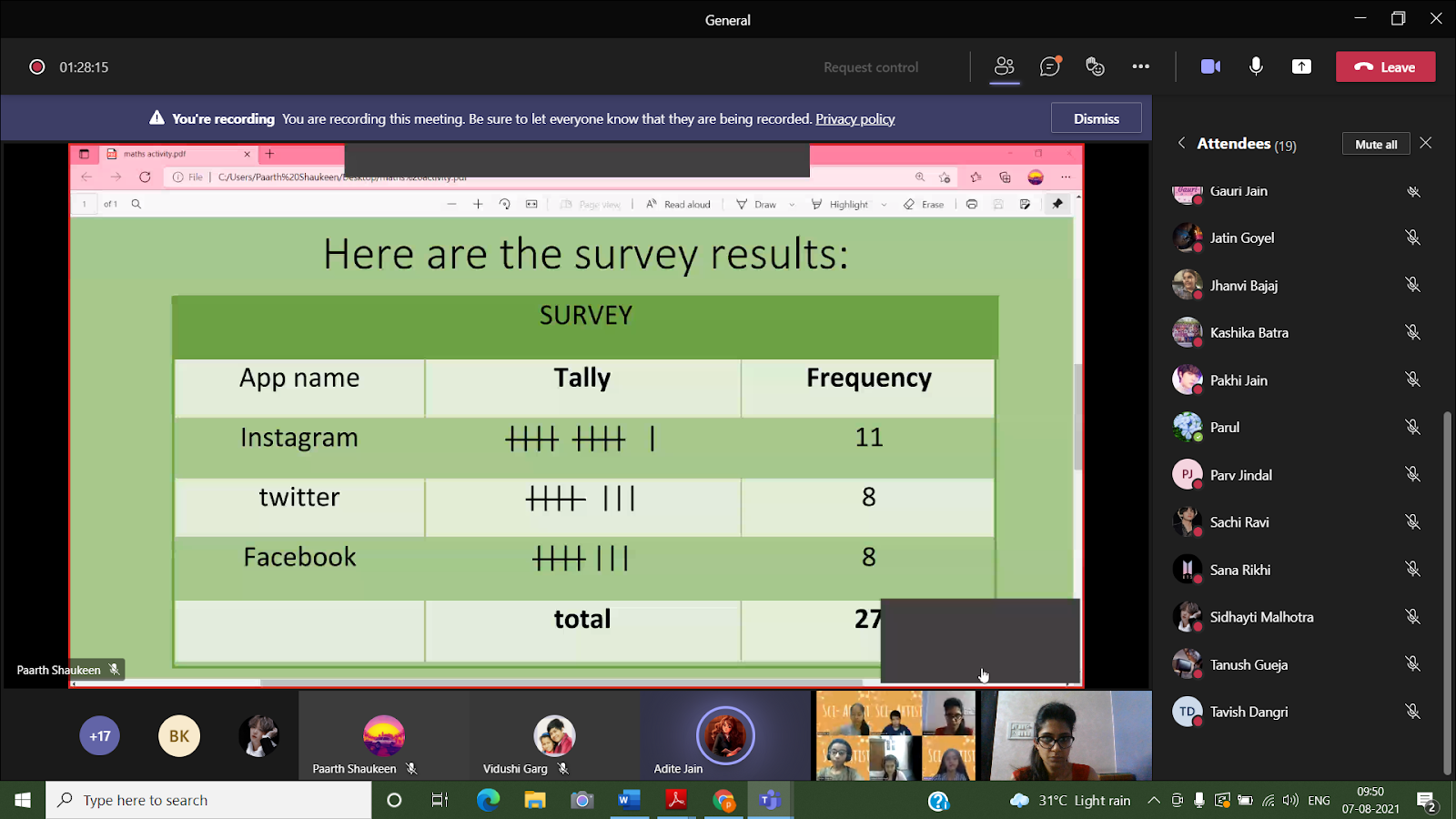The width and height of the screenshot is (1456, 819).
Task: Show the +17 more participants
Action: (100, 736)
